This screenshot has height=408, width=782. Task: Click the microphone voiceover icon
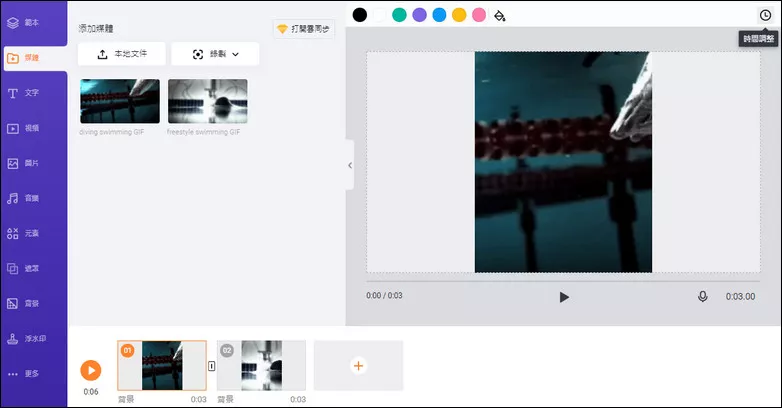click(702, 297)
